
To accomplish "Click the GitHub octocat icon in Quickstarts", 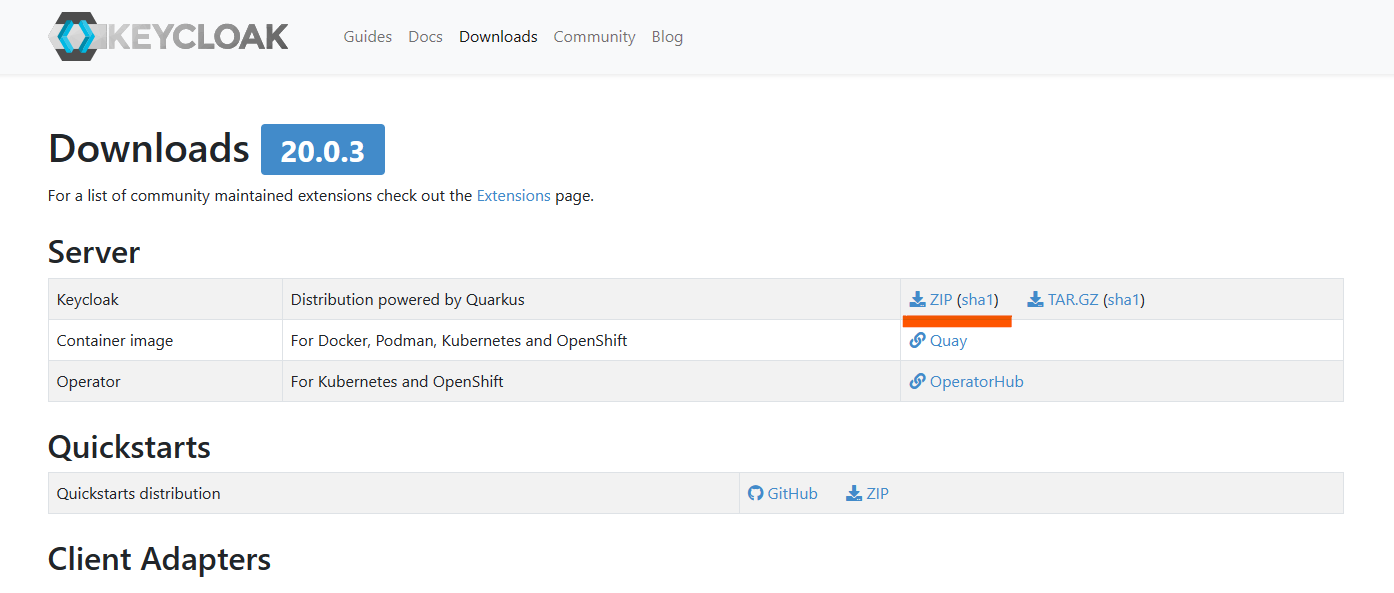I will tap(756, 493).
